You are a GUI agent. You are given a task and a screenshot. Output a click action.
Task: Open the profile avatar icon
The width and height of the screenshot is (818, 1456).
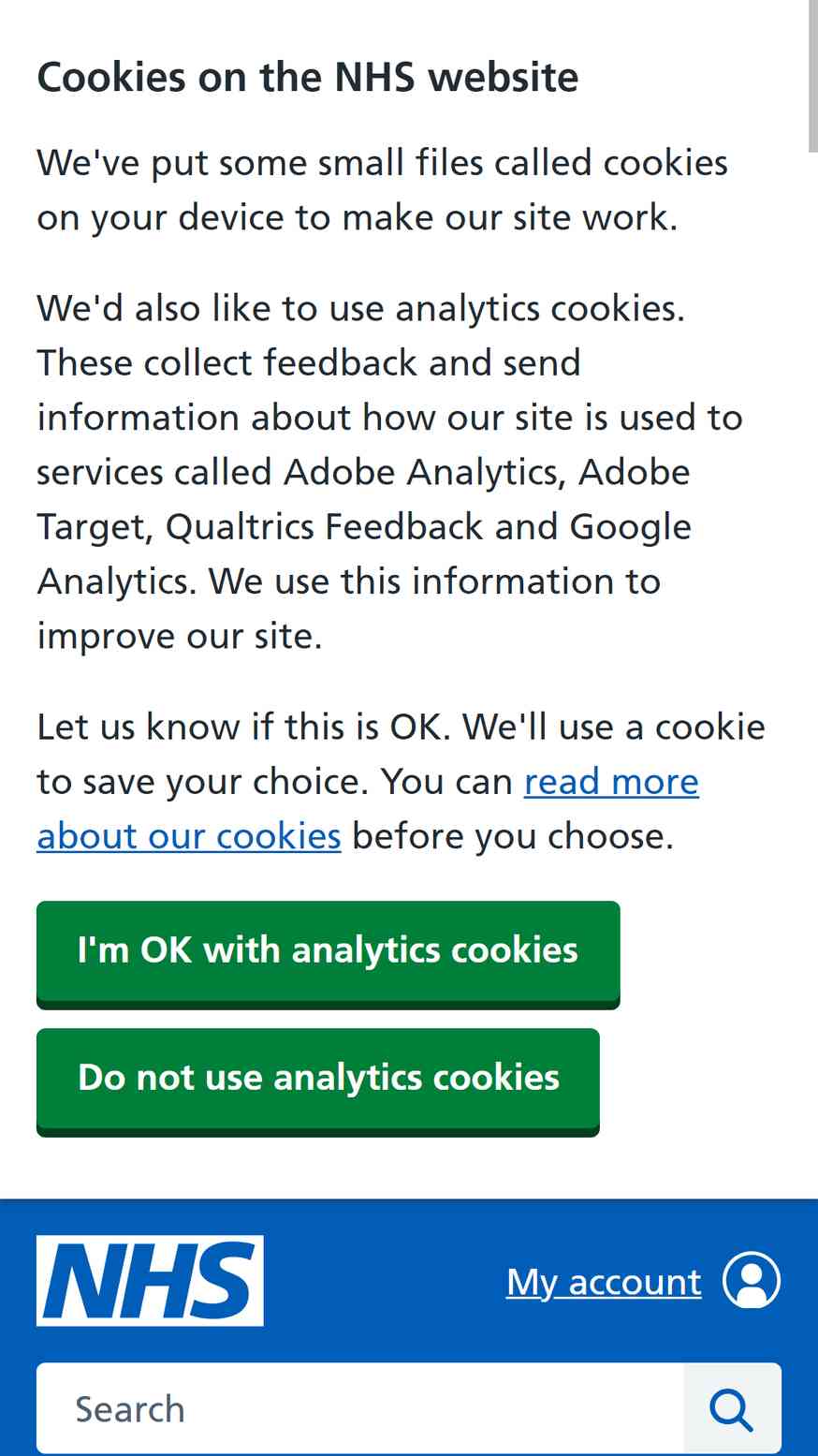752,1280
